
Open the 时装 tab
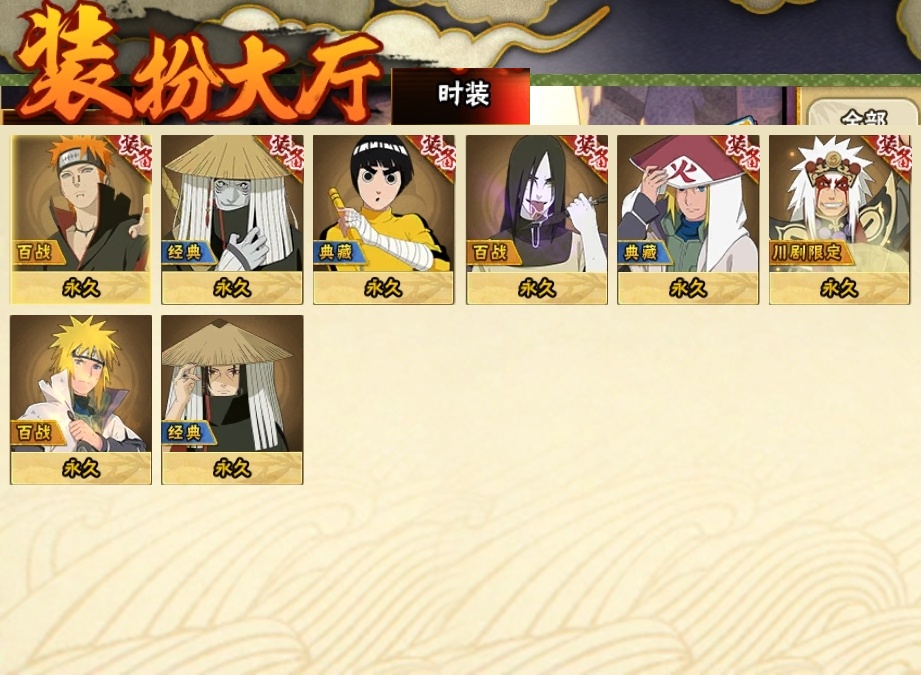click(x=461, y=96)
